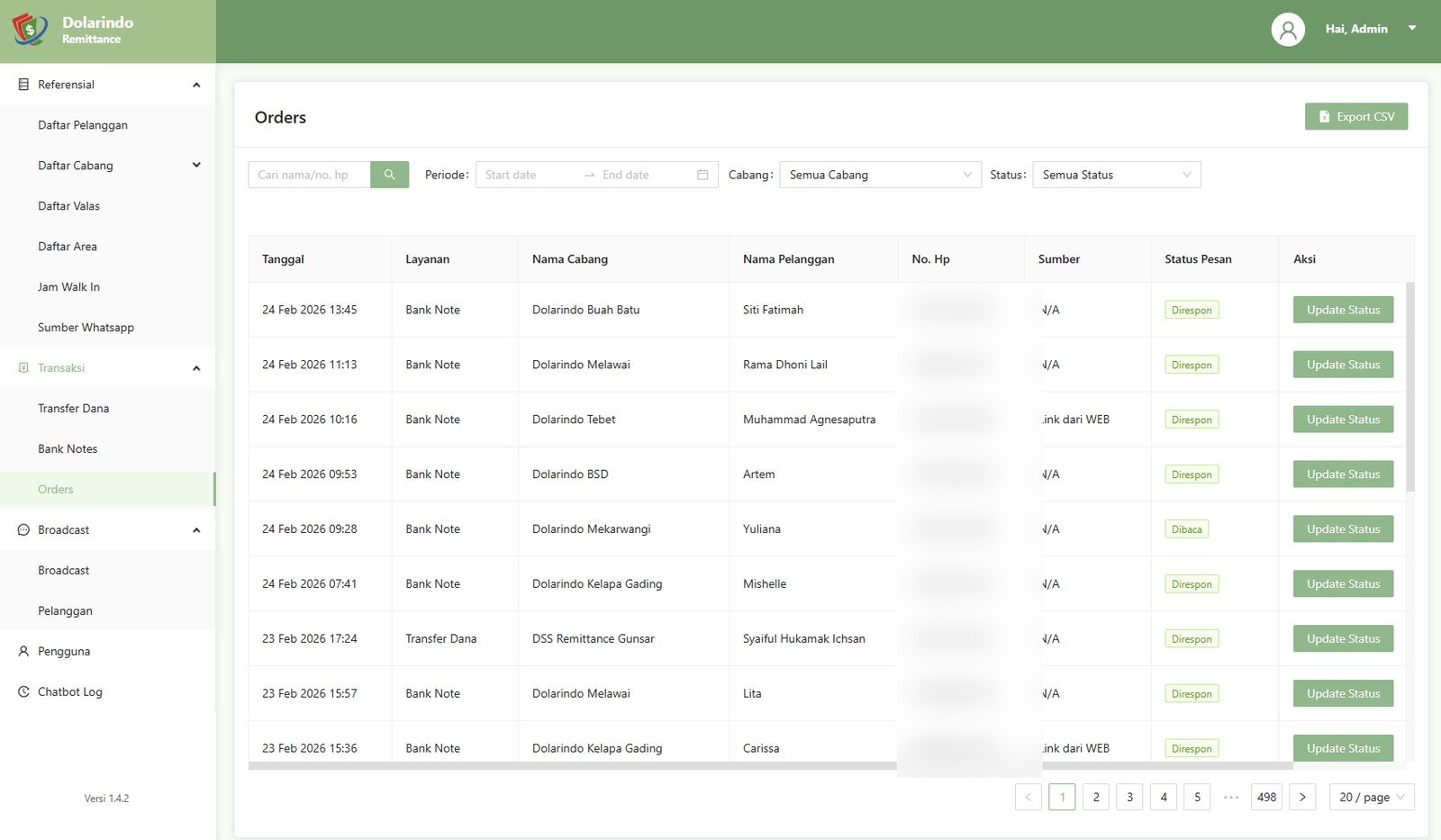Click the Cari nama/no. hp search field

pos(309,175)
